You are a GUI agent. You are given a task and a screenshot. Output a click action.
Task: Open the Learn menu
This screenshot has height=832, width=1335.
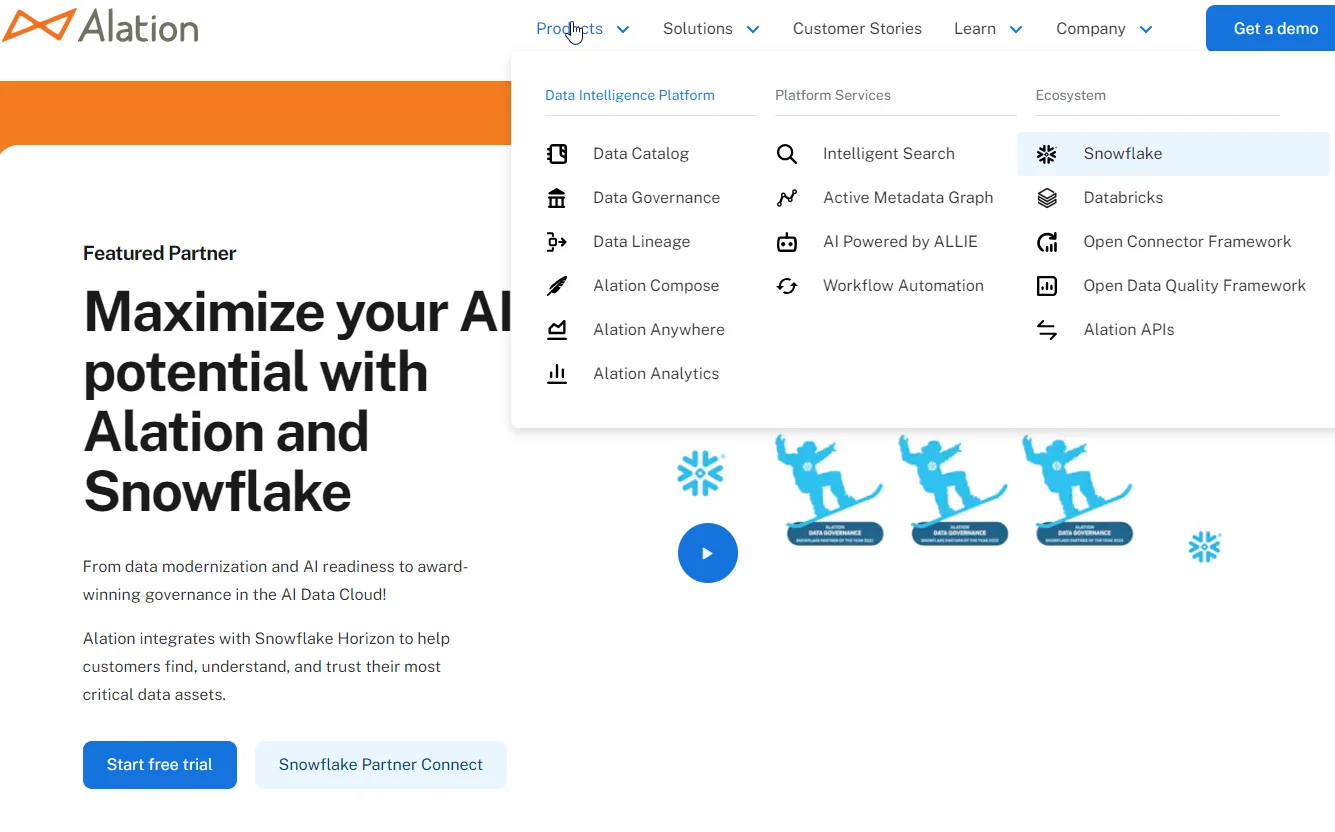pyautogui.click(x=975, y=29)
